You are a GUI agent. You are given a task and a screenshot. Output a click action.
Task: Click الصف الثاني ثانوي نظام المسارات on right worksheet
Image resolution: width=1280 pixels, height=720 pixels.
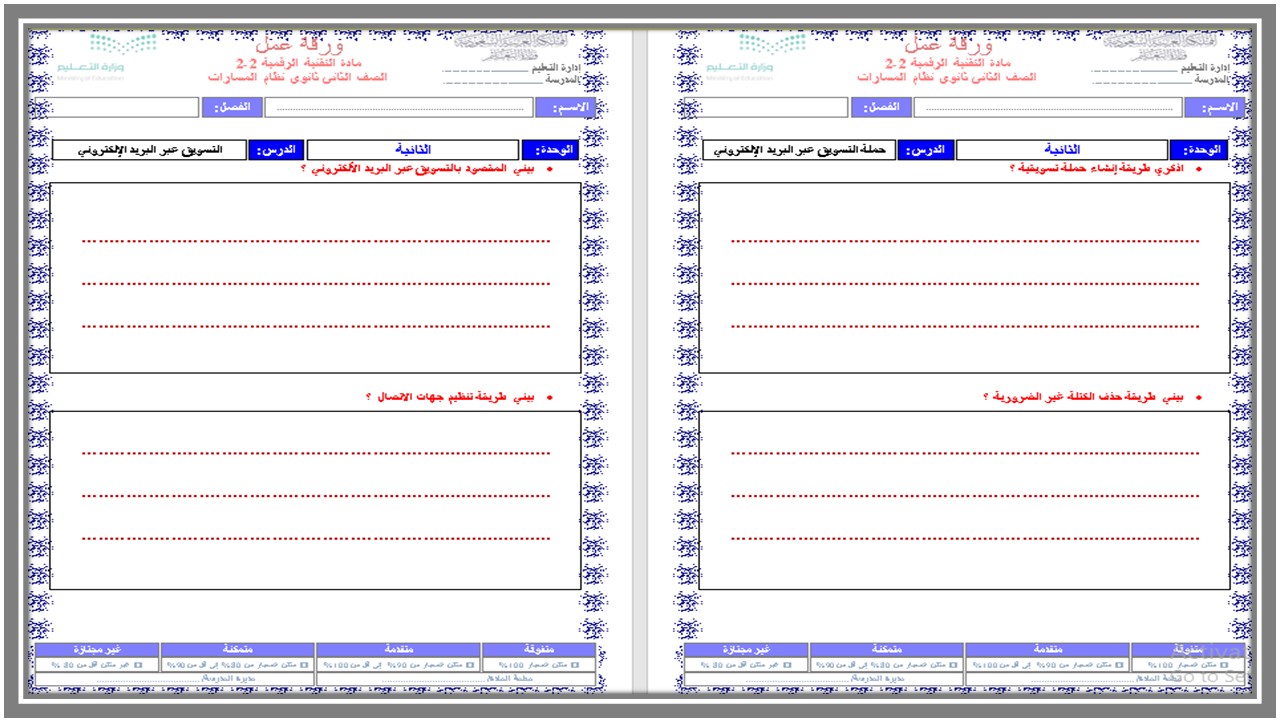tap(945, 77)
